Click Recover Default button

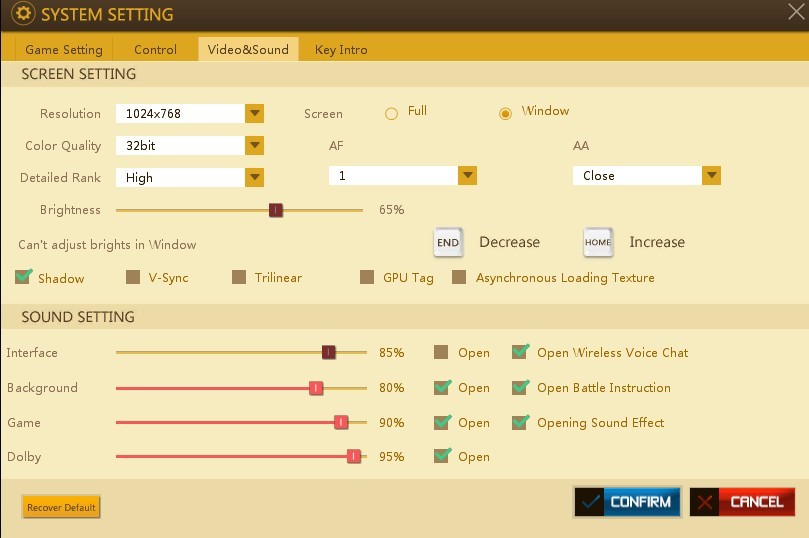(x=61, y=507)
